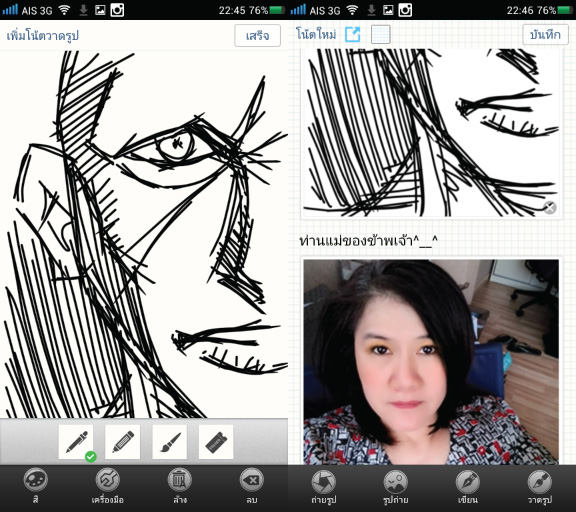Select the pencil drawing tool
The image size is (576, 512).
(x=122, y=442)
